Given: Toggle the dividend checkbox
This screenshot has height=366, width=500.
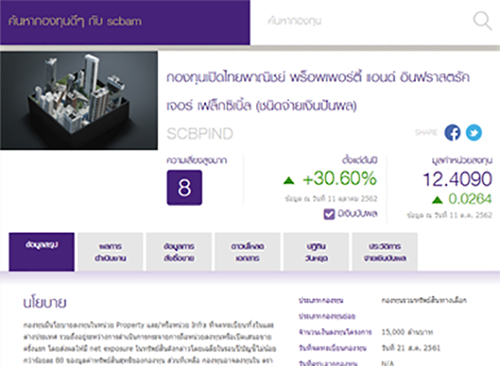Looking at the screenshot, I should (329, 214).
